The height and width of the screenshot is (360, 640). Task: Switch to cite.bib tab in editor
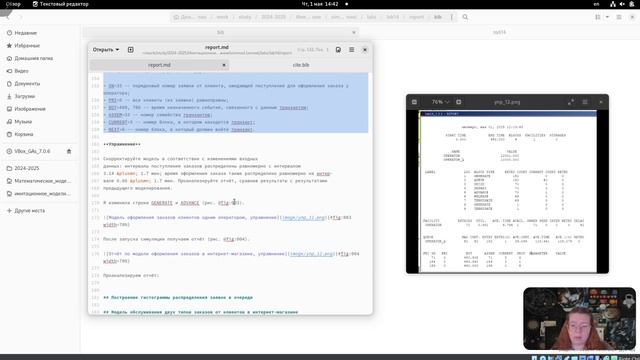tap(301, 65)
